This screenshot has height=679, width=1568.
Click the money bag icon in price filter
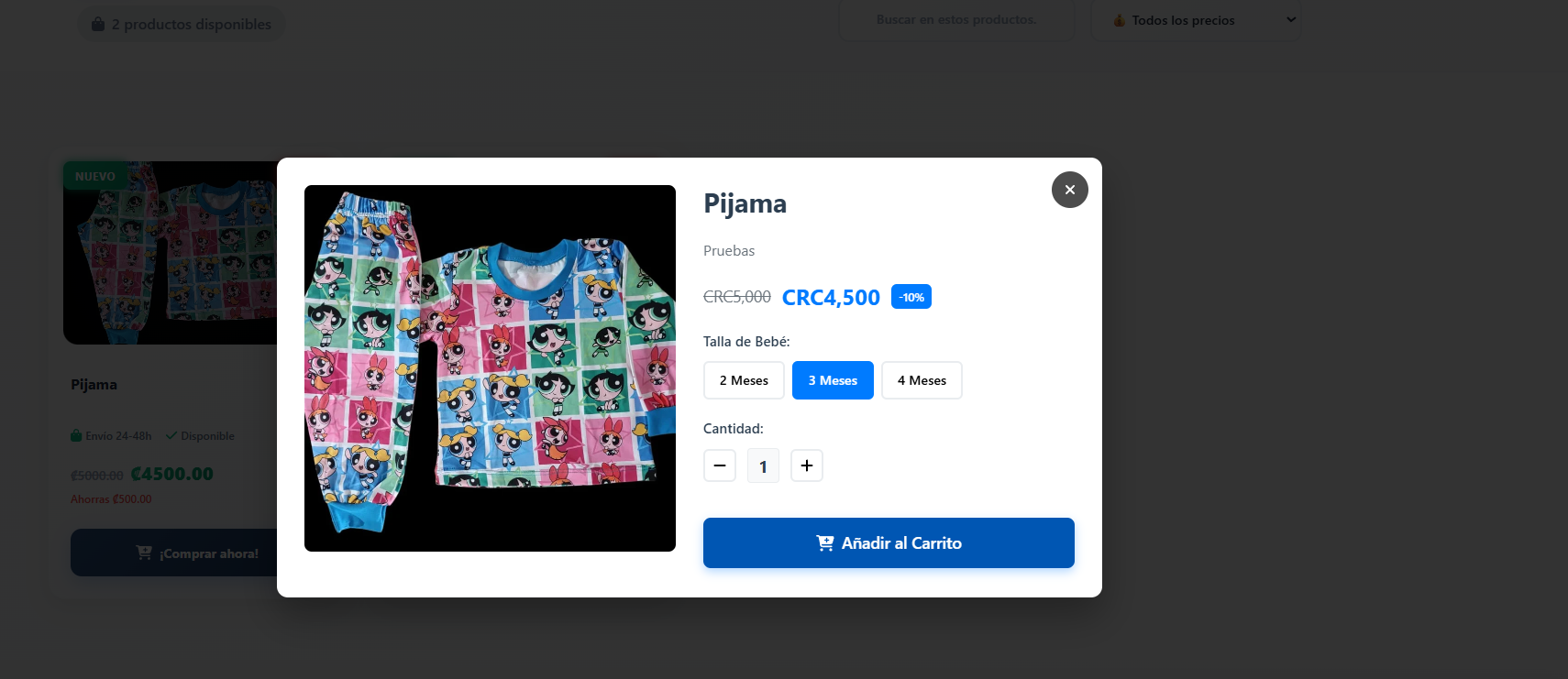coord(1119,20)
